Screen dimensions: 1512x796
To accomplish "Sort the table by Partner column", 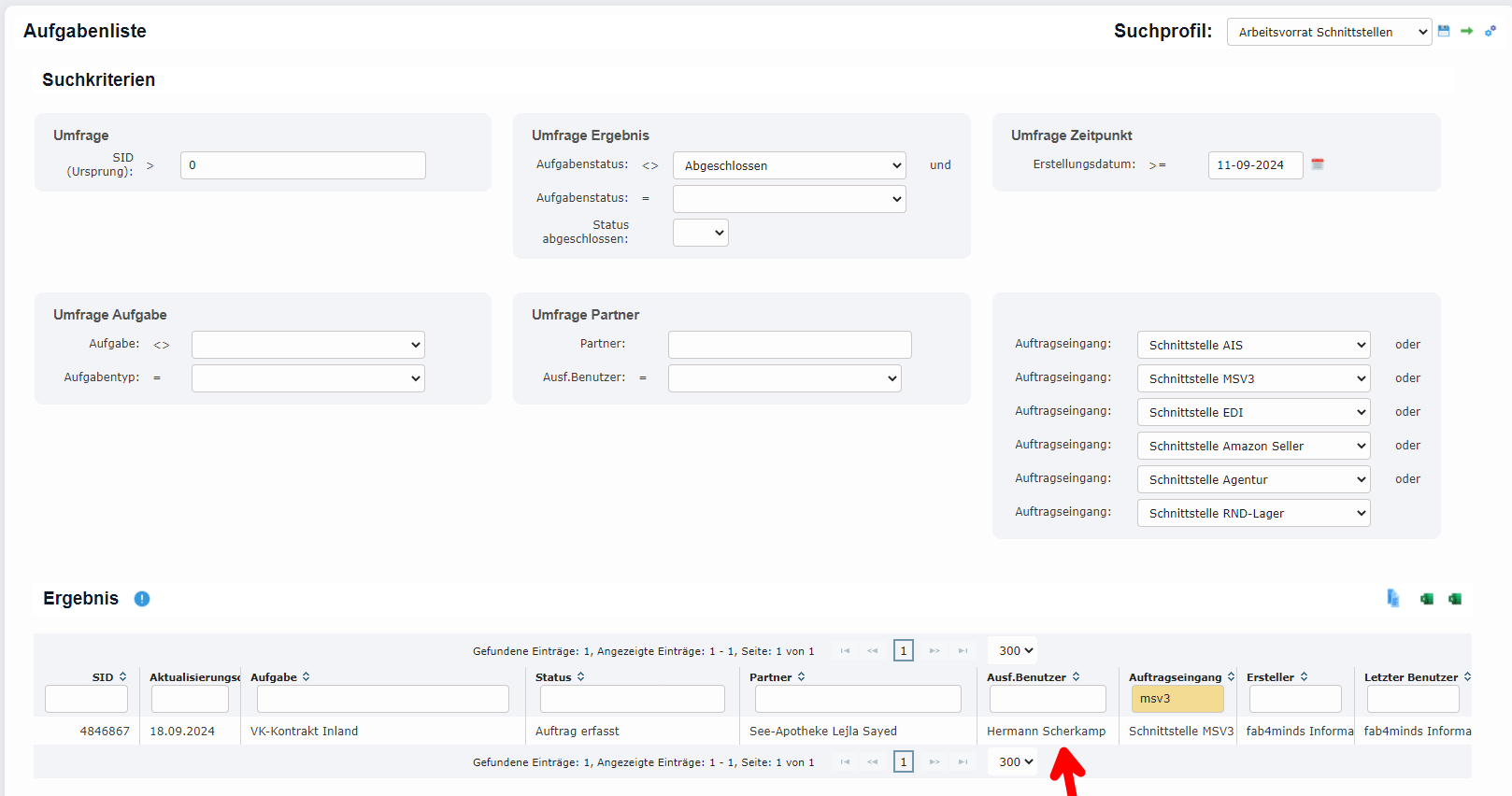I will pos(801,677).
